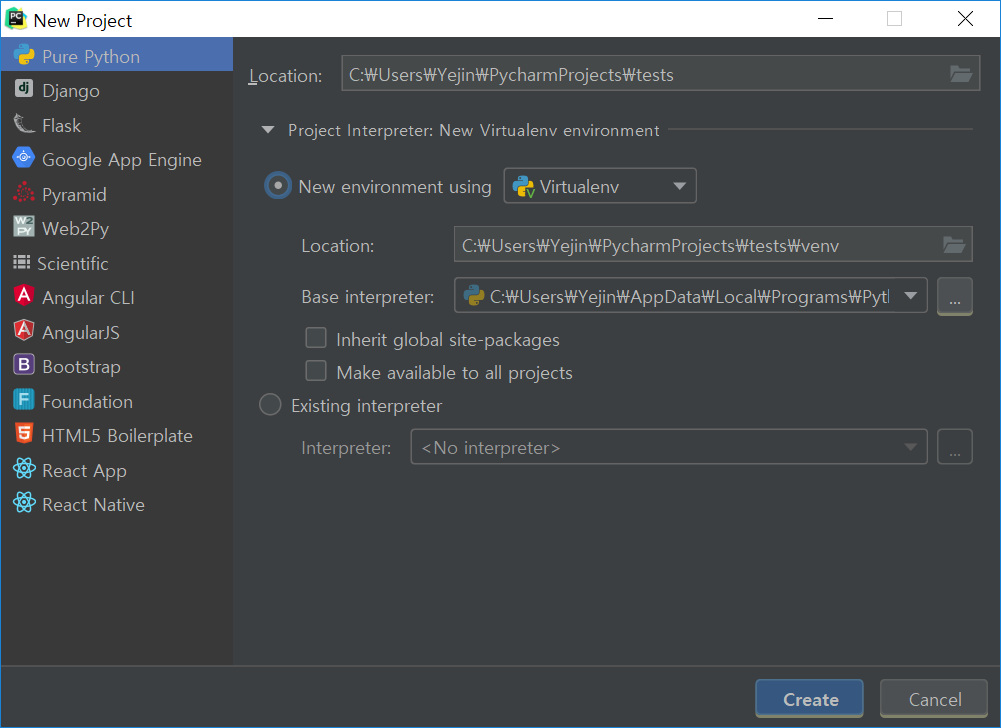
Task: Click the Scientific grid icon
Action: (22, 262)
